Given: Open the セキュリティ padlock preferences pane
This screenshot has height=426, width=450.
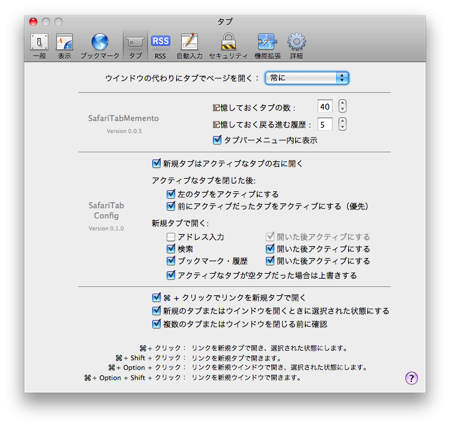Looking at the screenshot, I should point(228,46).
